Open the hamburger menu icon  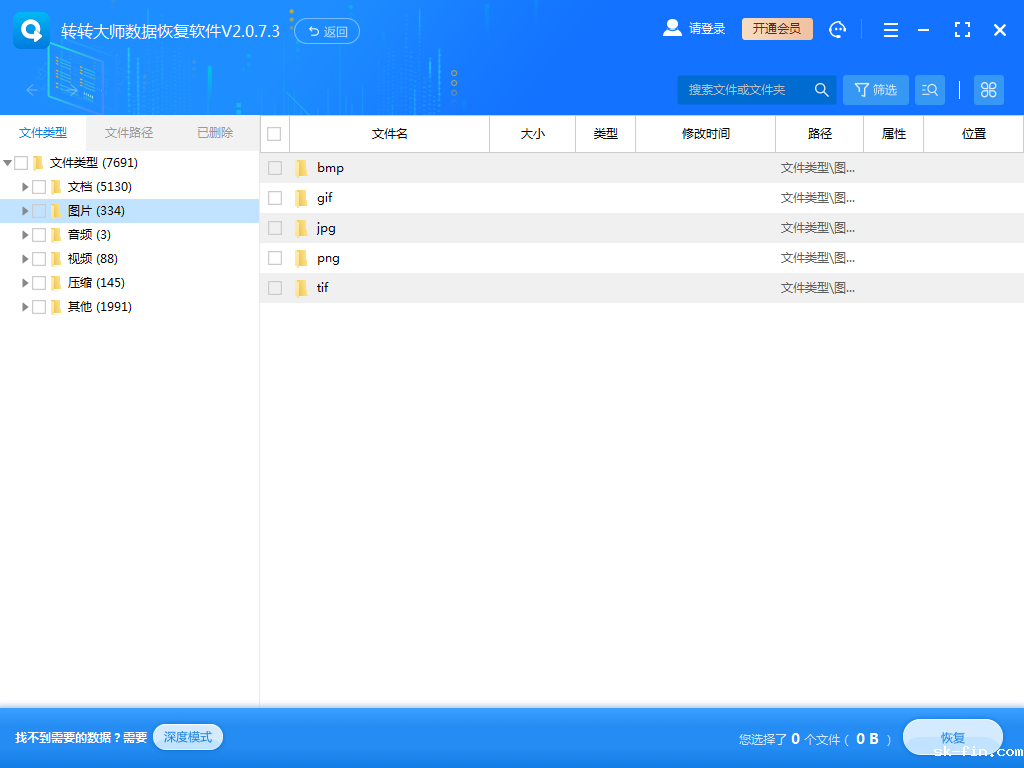click(890, 30)
